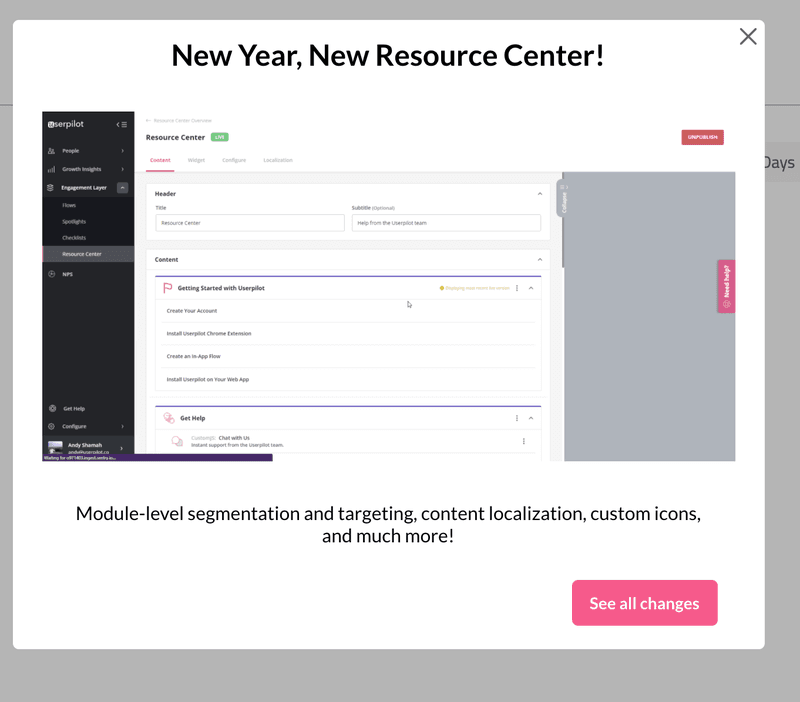Collapse the Header section

click(539, 195)
